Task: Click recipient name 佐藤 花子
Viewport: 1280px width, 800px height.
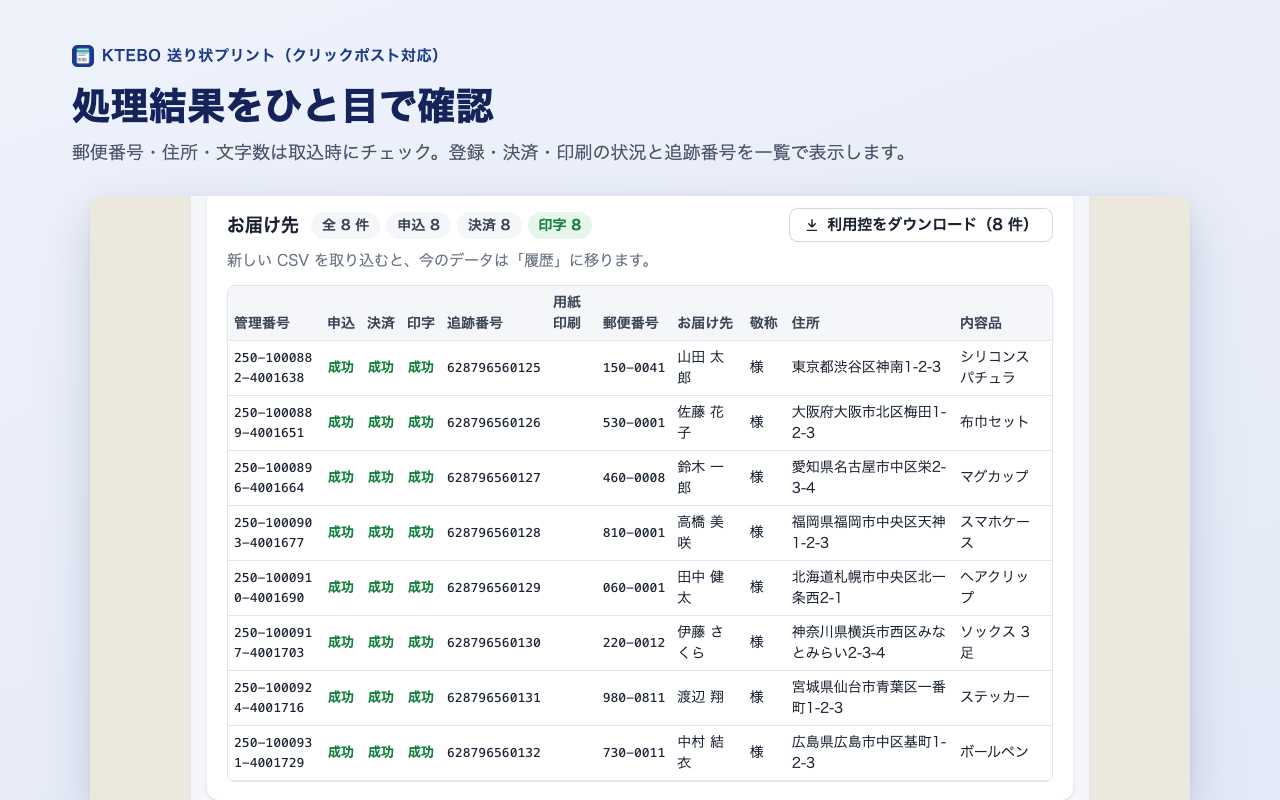Action: [x=701, y=422]
